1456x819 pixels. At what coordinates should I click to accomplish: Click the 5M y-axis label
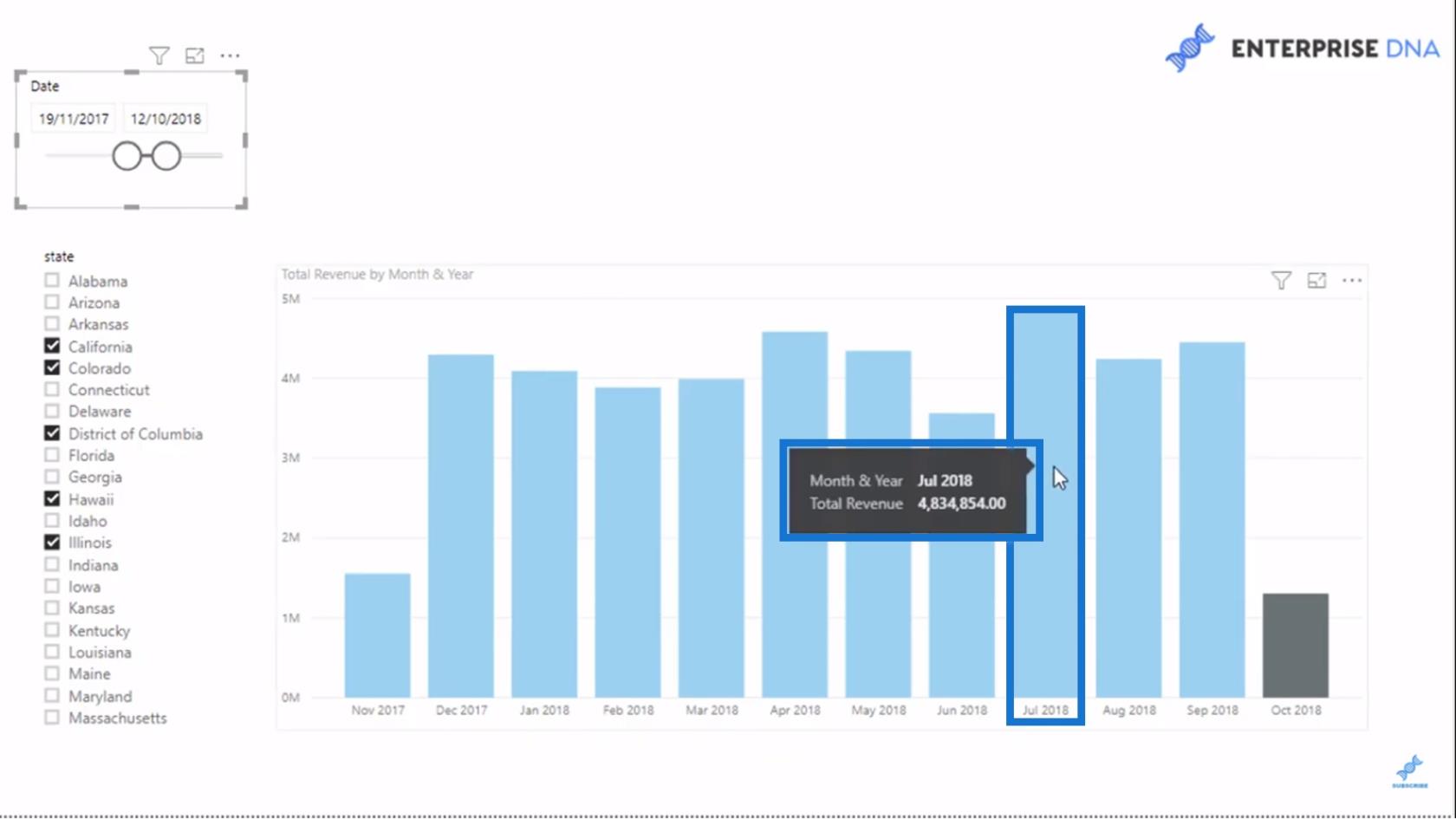coord(290,299)
